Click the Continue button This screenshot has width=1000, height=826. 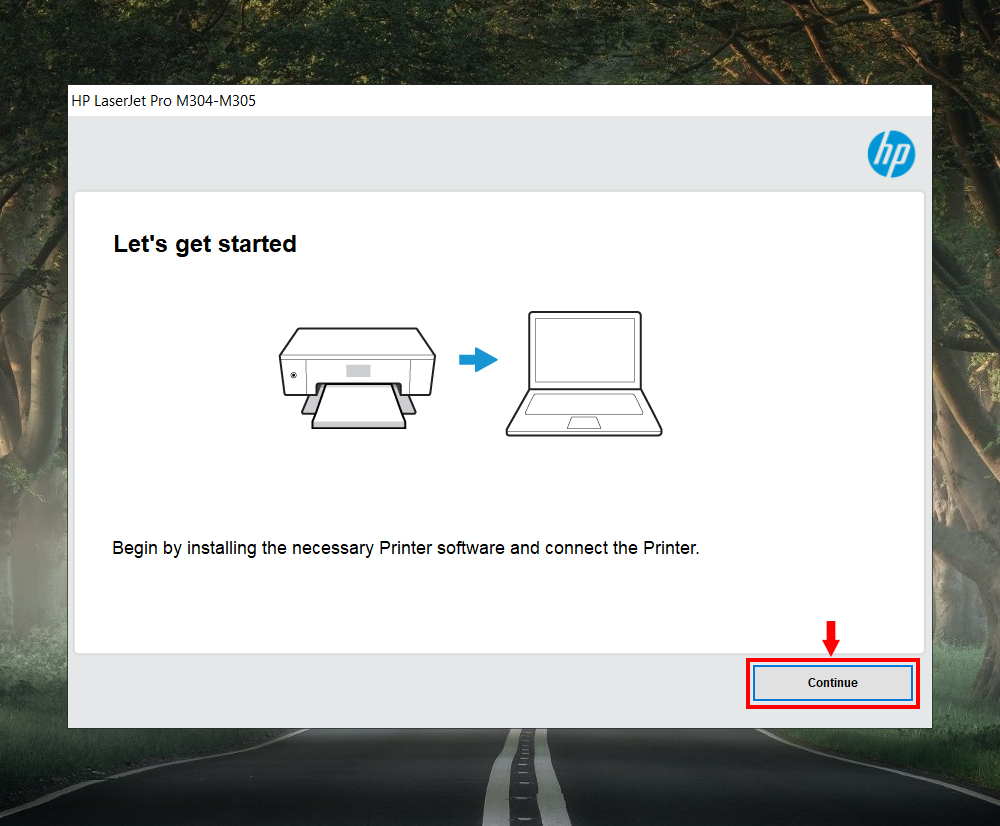tap(832, 682)
